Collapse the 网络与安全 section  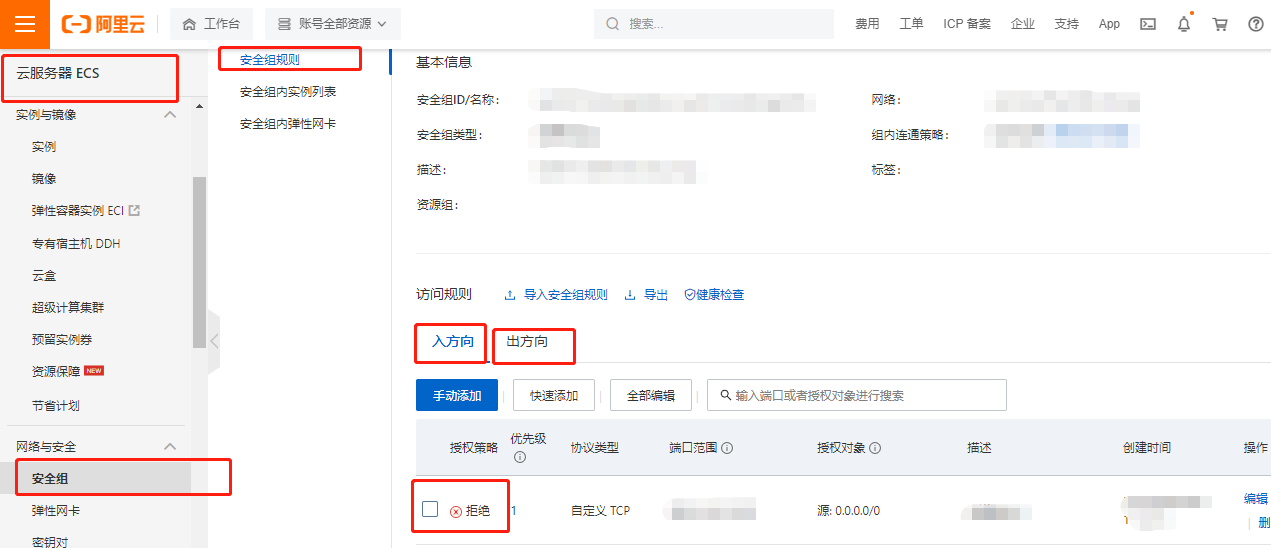click(x=170, y=447)
